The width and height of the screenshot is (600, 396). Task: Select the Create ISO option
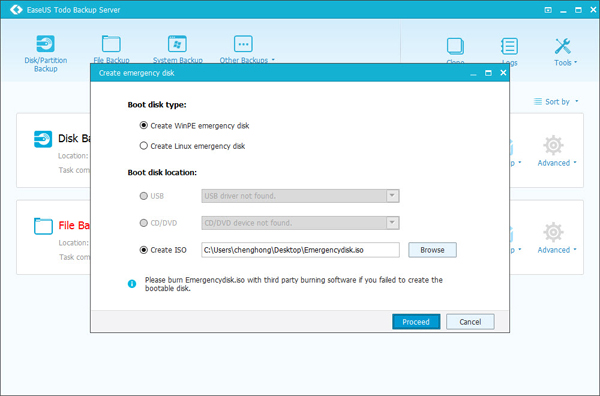(163, 250)
